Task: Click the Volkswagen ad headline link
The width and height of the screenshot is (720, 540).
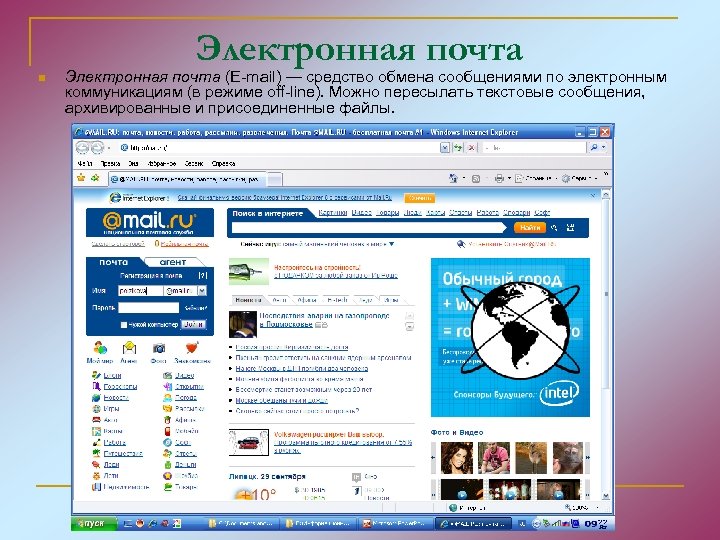Action: (x=328, y=434)
